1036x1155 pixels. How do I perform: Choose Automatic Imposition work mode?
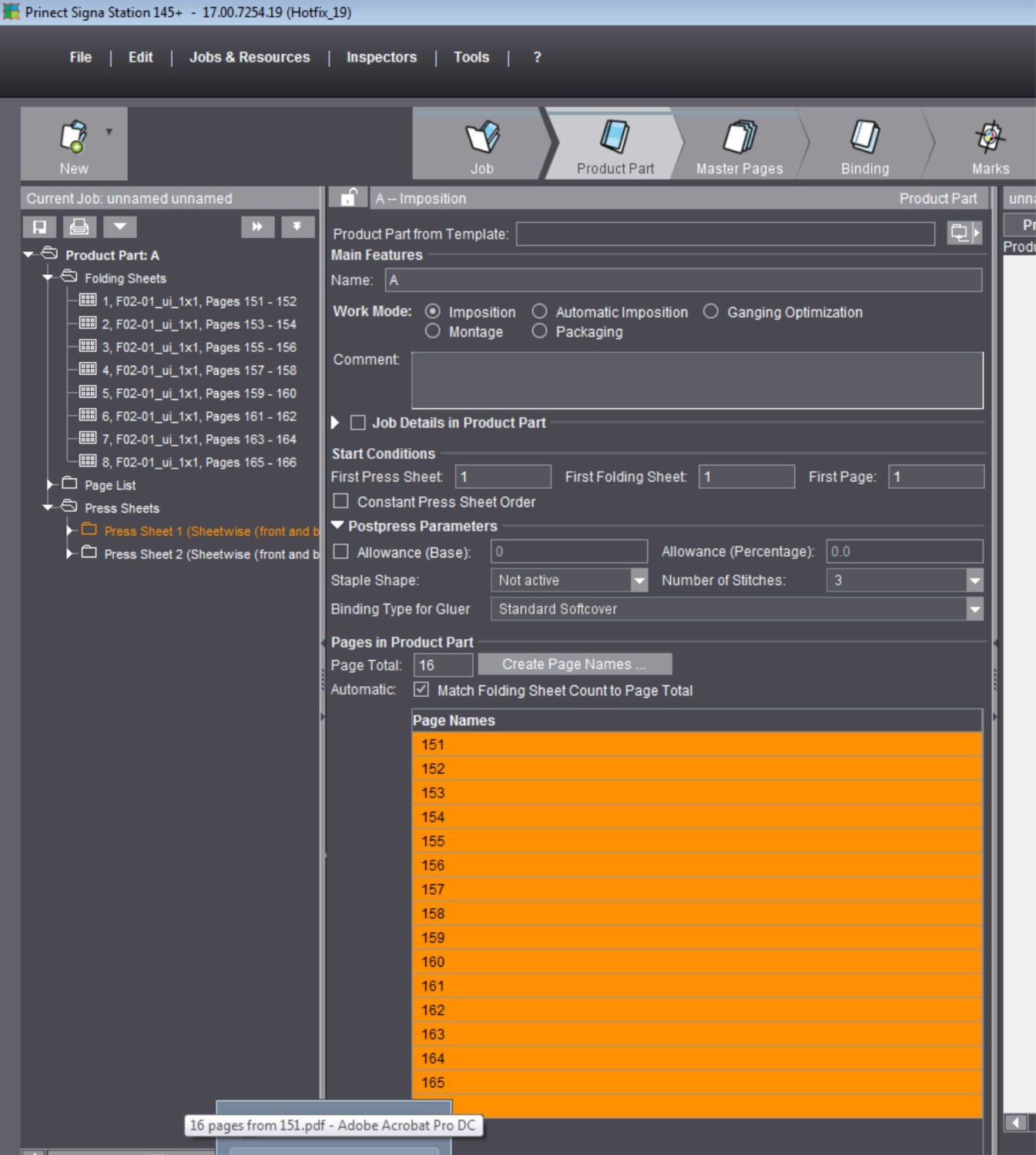540,311
